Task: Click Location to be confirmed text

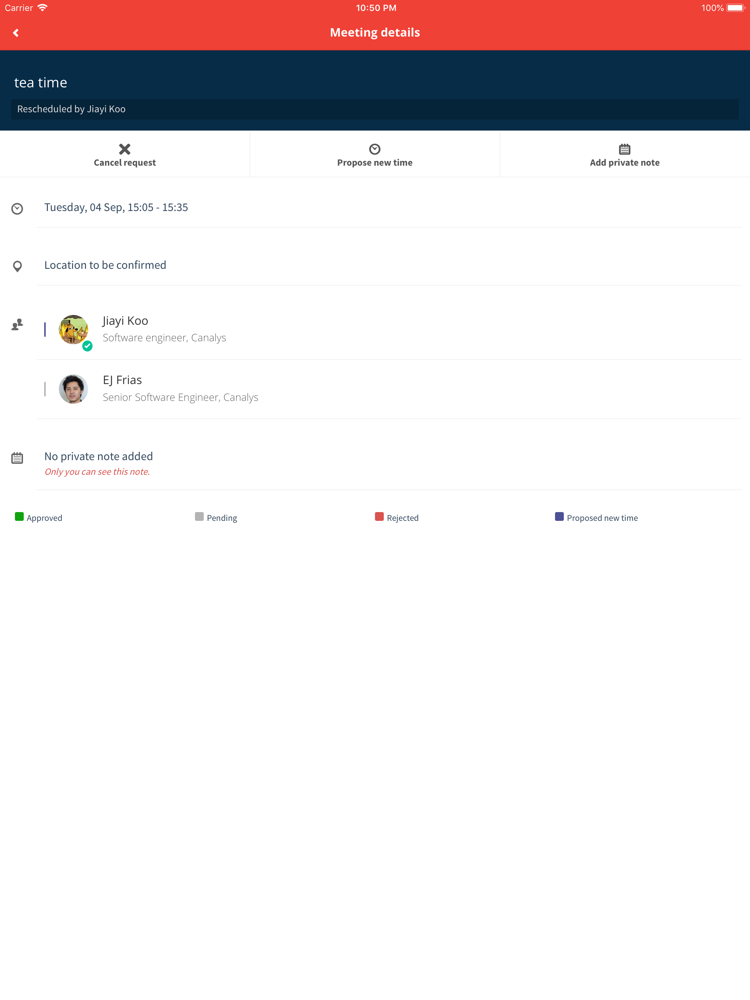Action: [105, 265]
